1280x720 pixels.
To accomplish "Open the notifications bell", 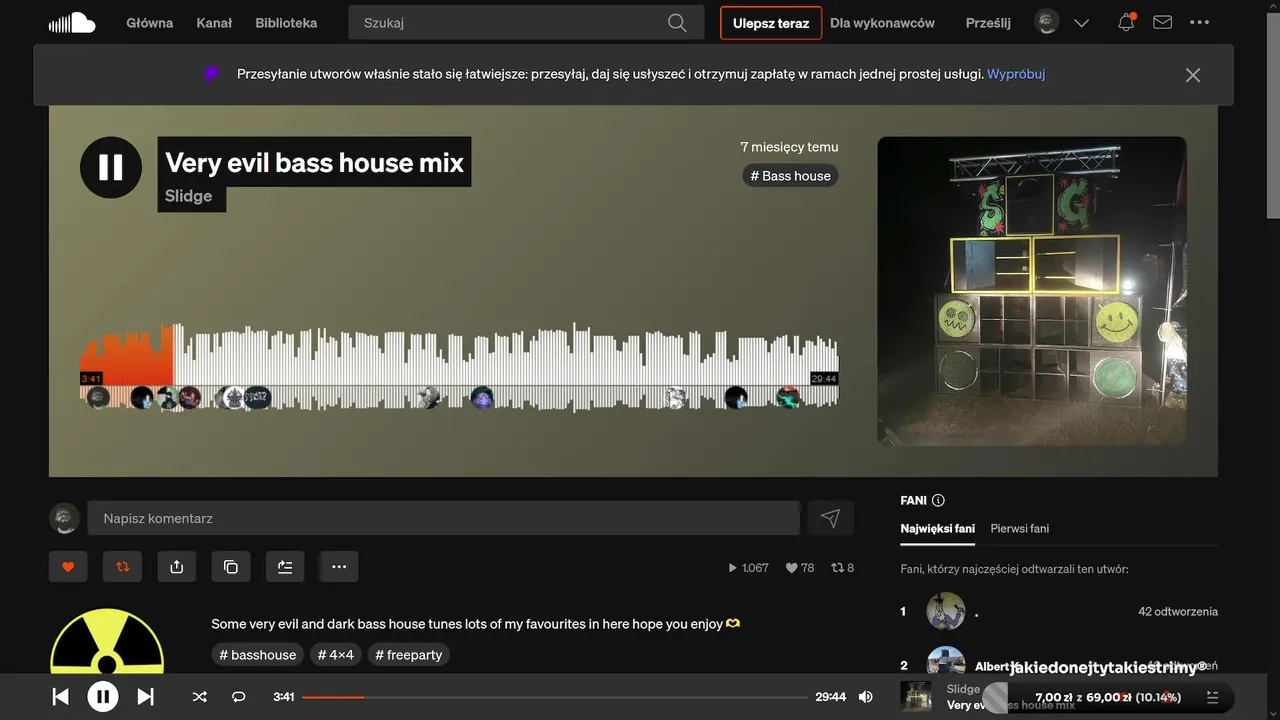I will [1126, 22].
